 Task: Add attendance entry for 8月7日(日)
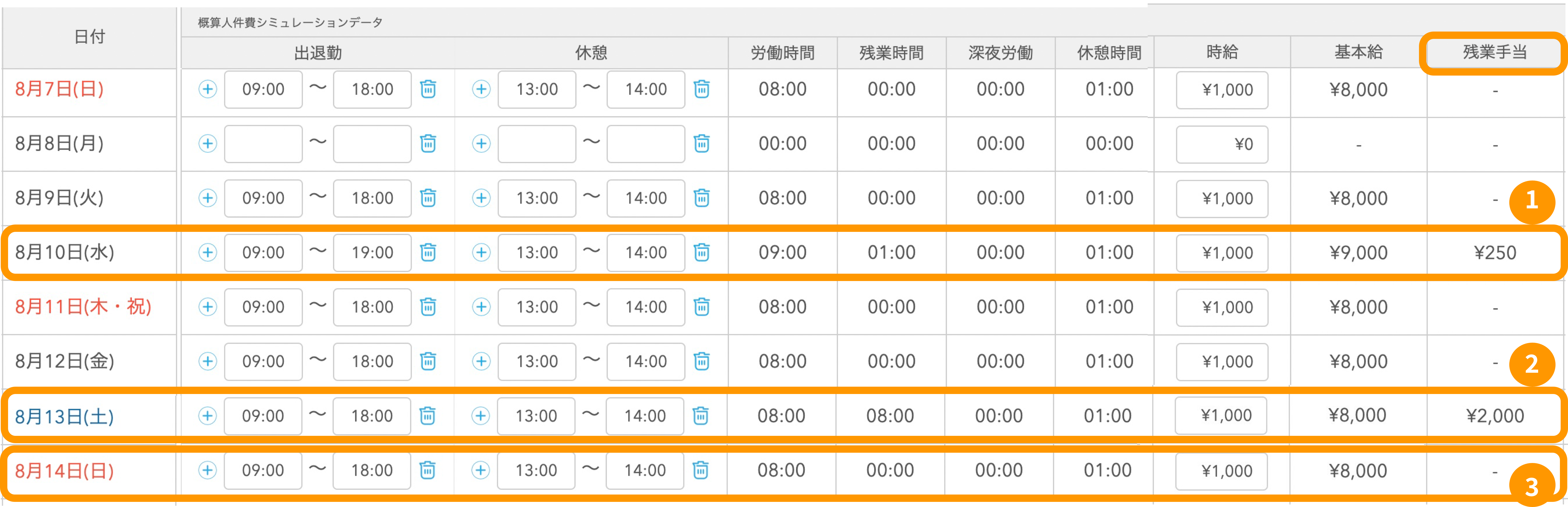coord(208,90)
